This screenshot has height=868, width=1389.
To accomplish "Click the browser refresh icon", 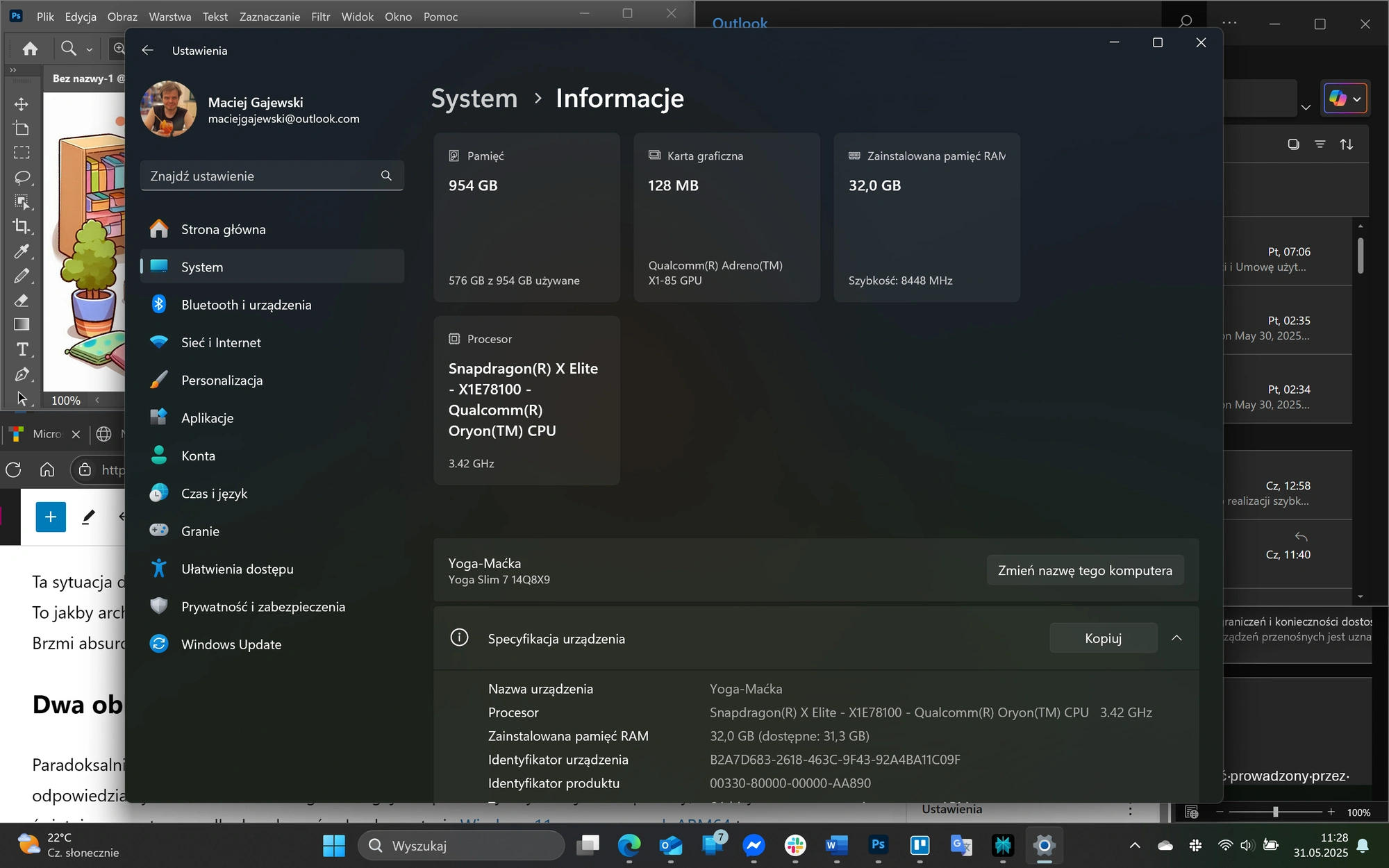I will click(x=13, y=470).
